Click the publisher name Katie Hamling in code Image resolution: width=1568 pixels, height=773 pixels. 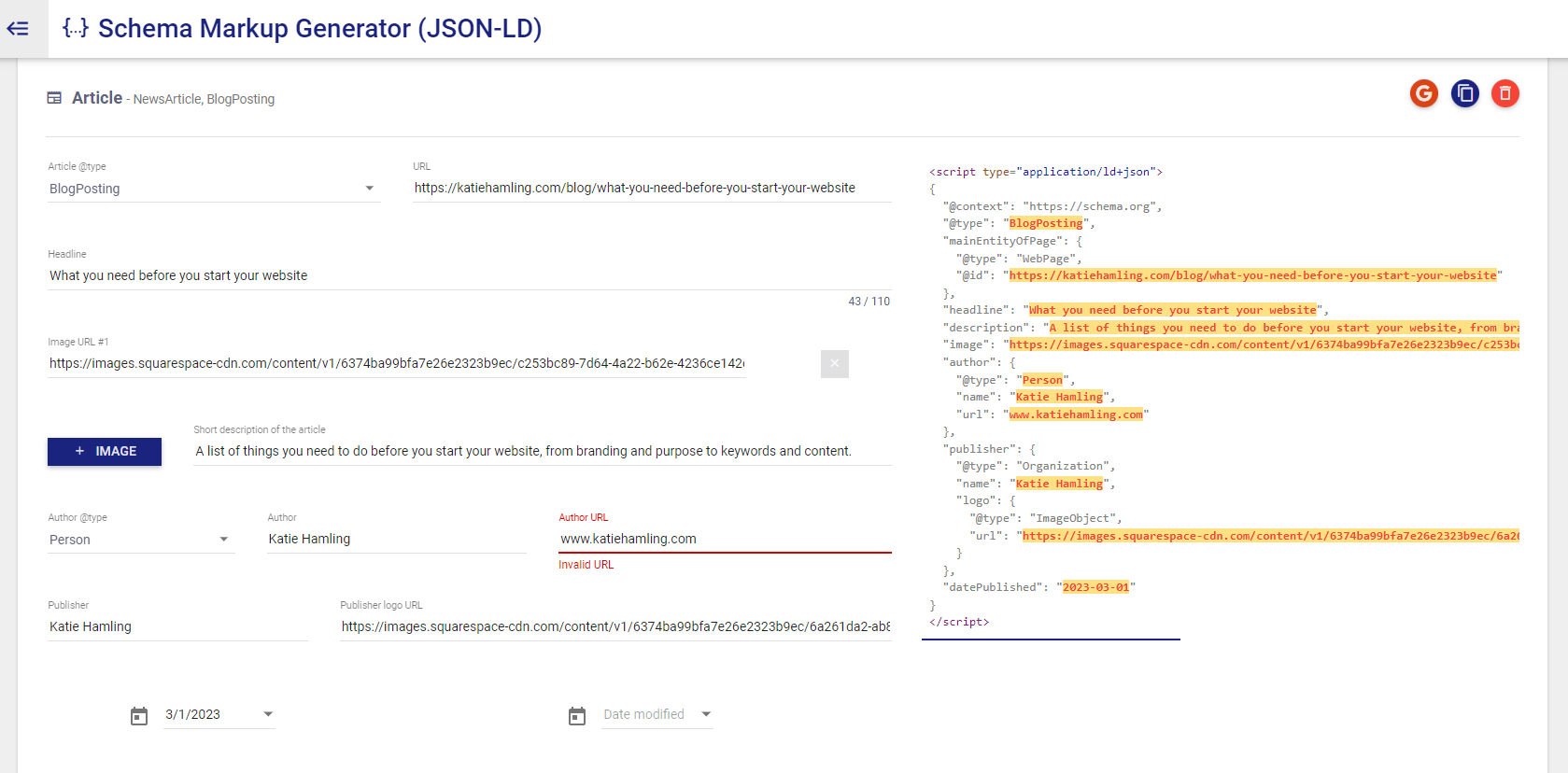pos(1059,484)
